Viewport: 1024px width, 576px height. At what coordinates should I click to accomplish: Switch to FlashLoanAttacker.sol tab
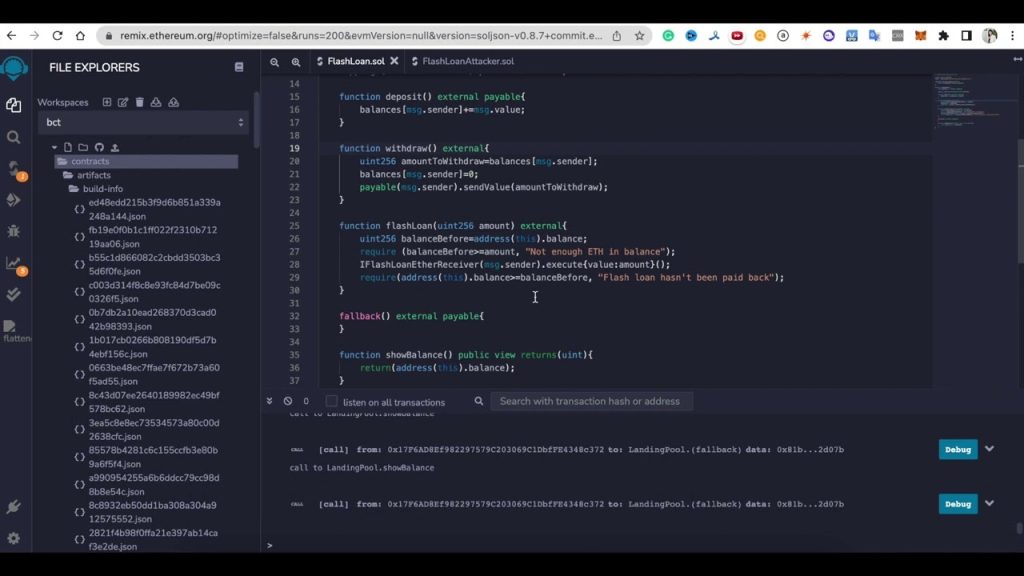[x=467, y=62]
